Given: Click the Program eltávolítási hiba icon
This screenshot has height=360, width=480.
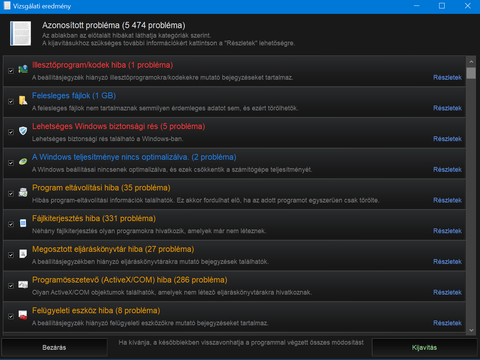Looking at the screenshot, I should click(23, 192).
